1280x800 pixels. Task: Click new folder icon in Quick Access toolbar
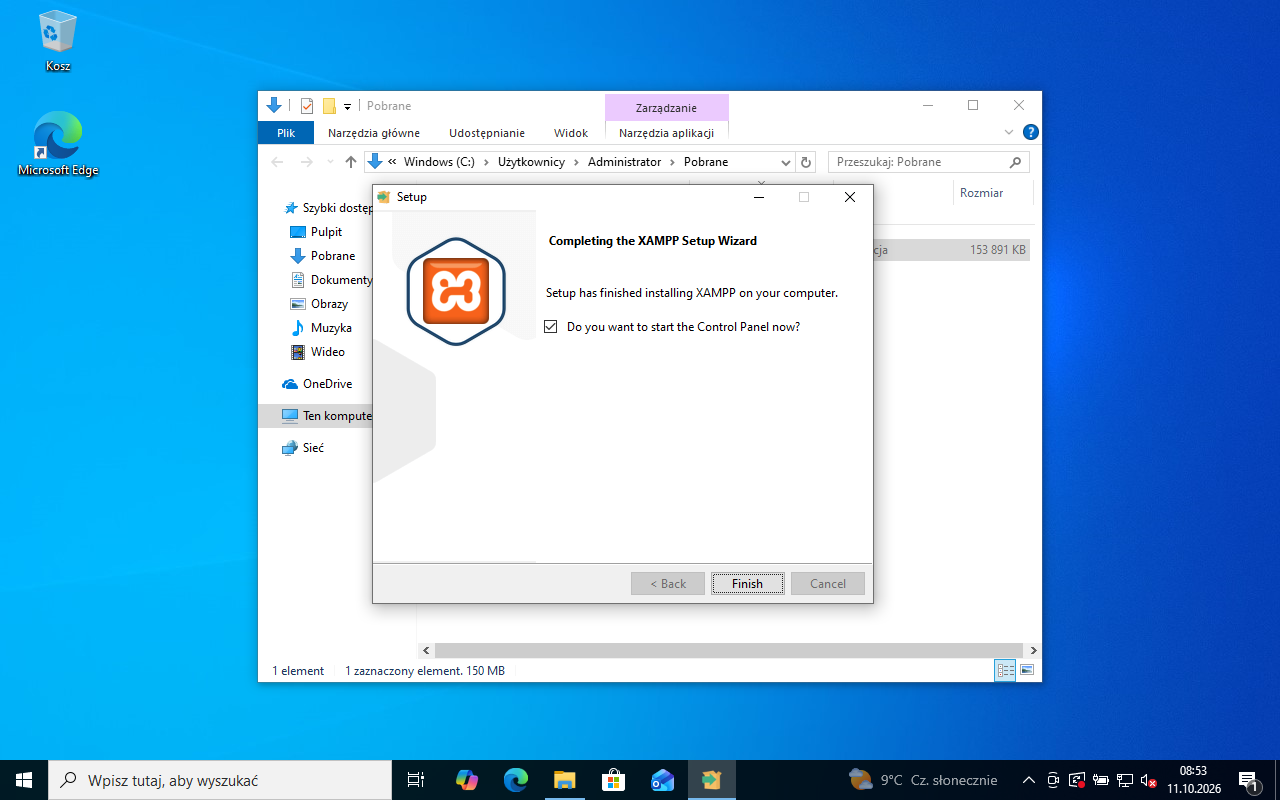(x=329, y=106)
